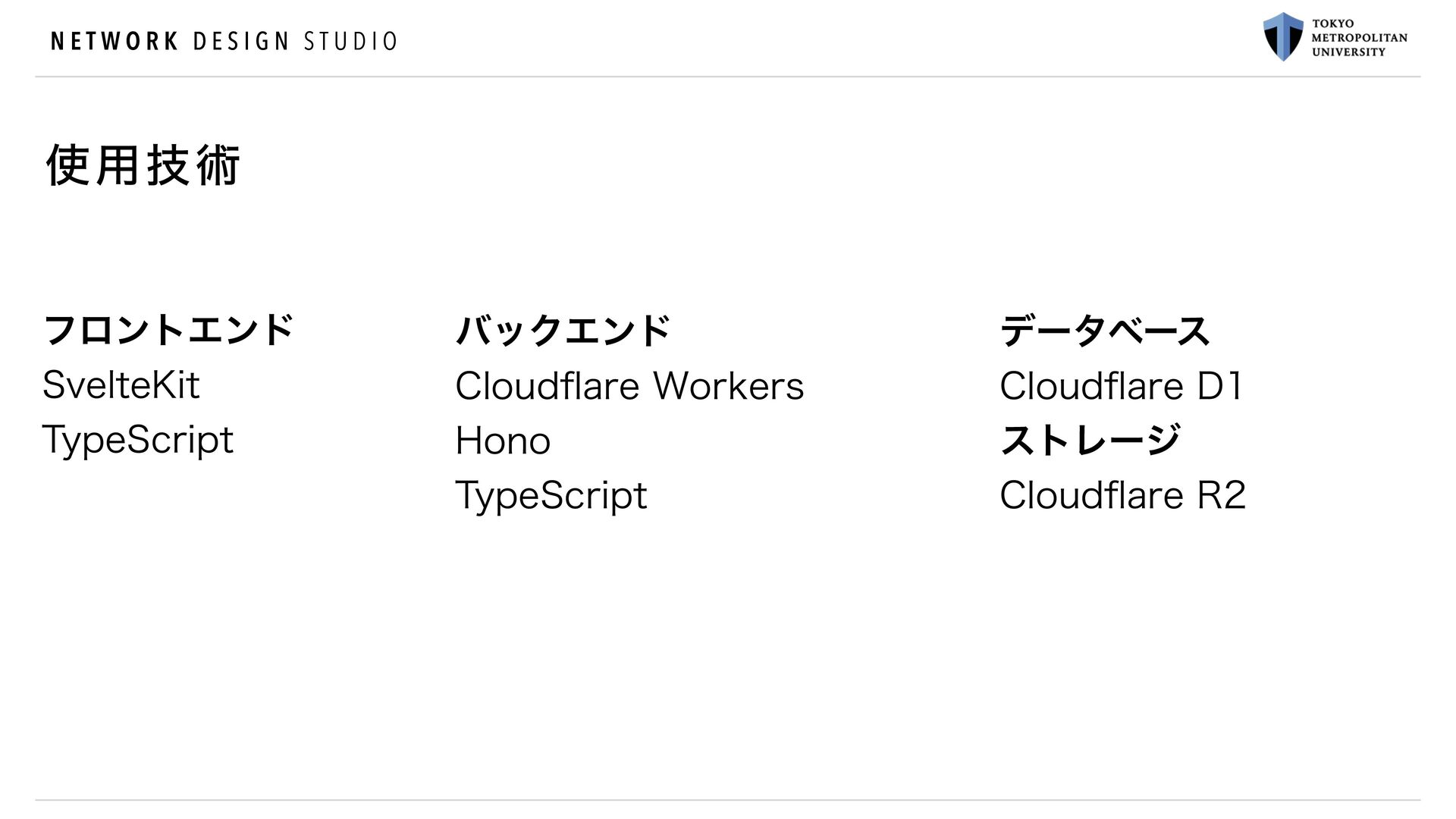Select the フロントエンド heading
This screenshot has height=819, width=1456.
tap(168, 330)
